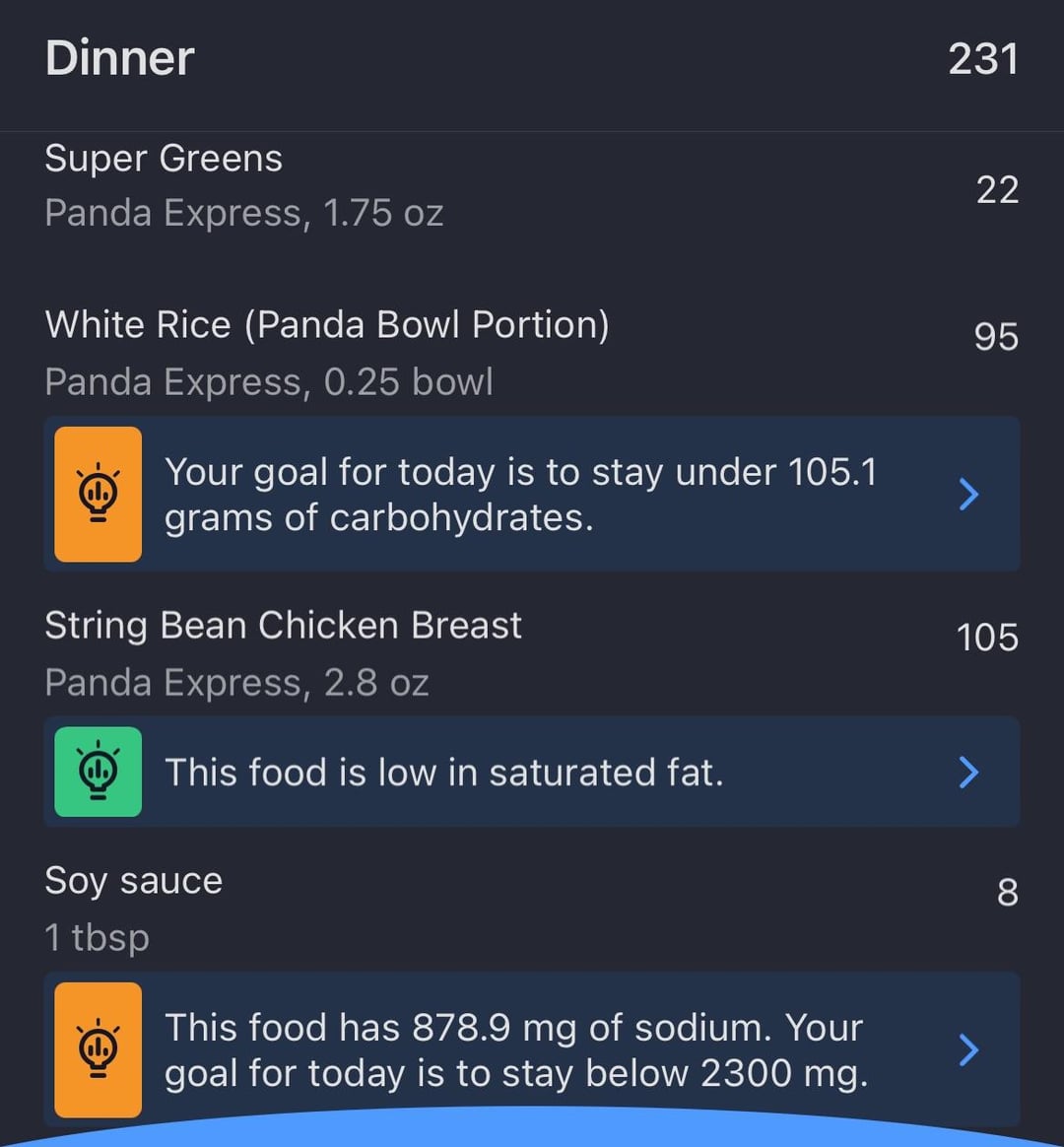Tap 95 calories beside White Rice
Image resolution: width=1064 pixels, height=1147 pixels.
(x=996, y=337)
